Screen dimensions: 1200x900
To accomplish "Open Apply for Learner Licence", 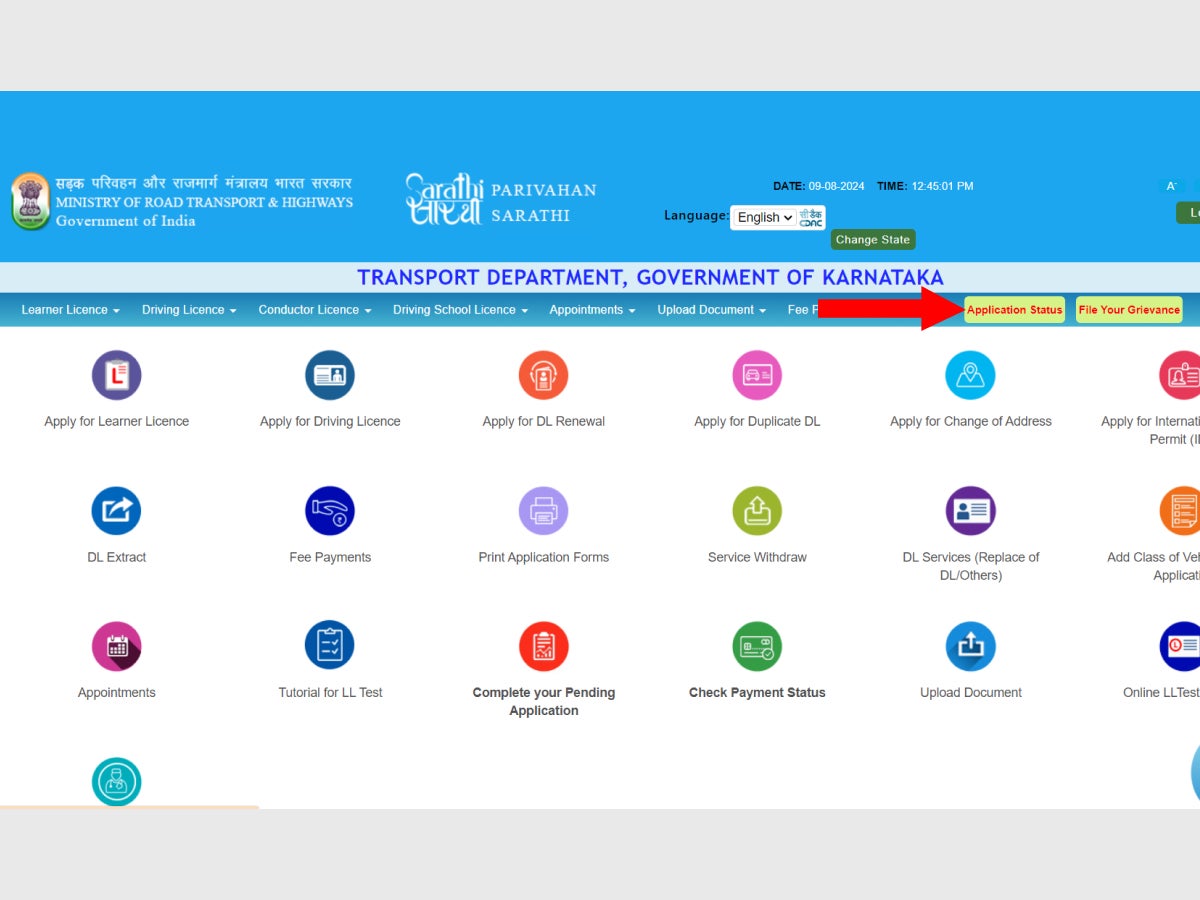I will [116, 375].
